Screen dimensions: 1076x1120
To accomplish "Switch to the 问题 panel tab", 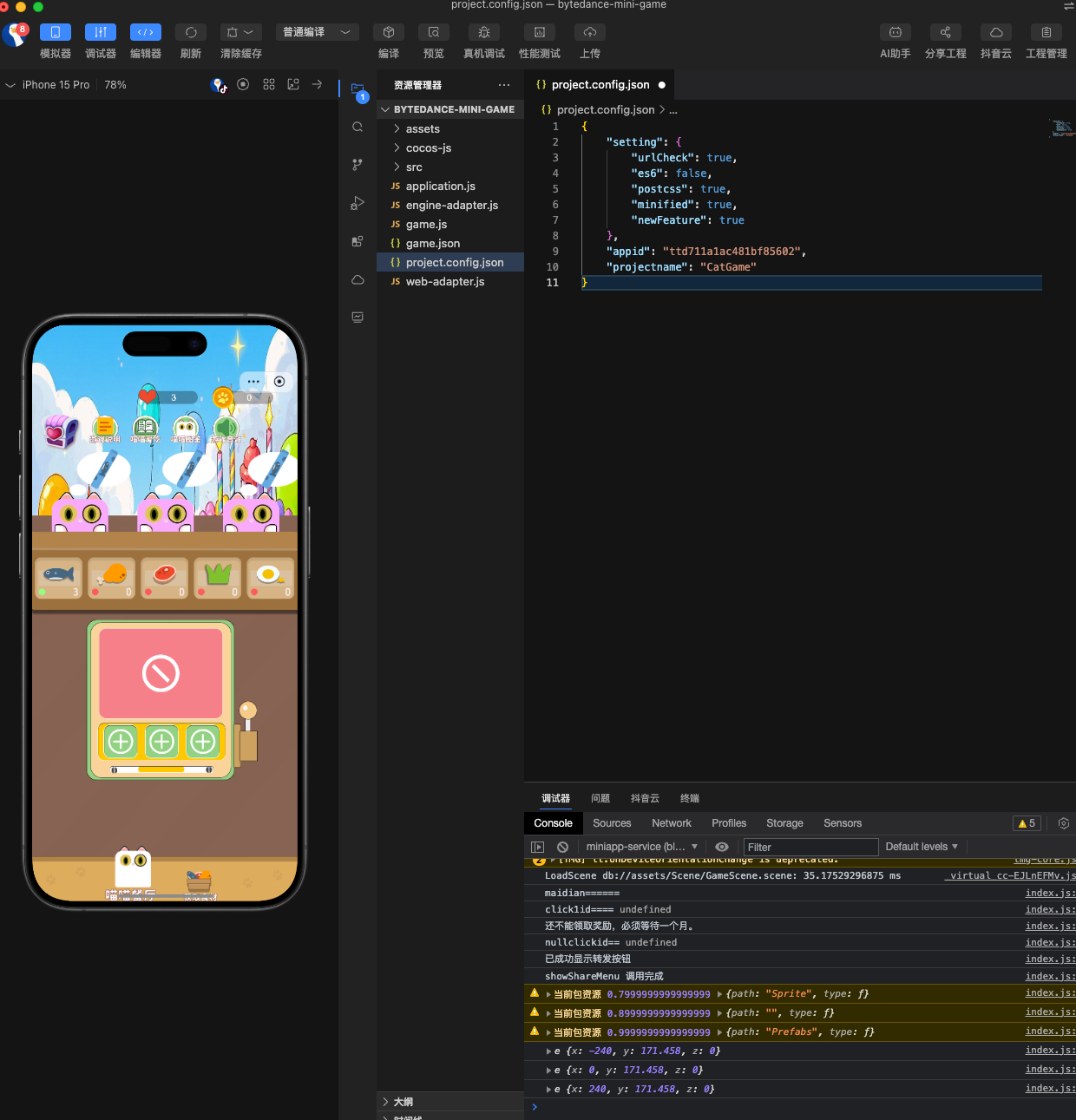I will coord(600,798).
